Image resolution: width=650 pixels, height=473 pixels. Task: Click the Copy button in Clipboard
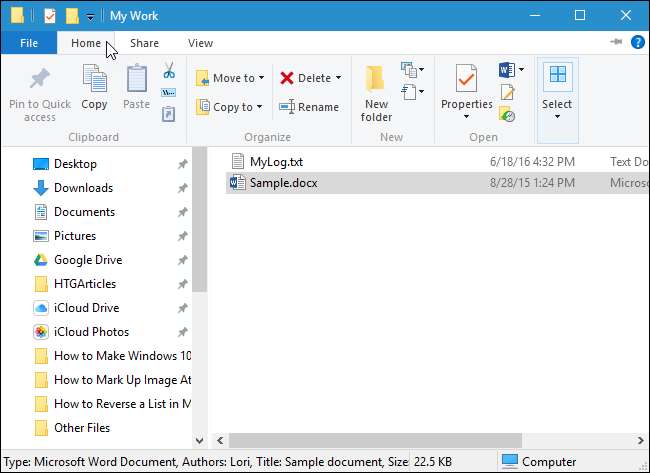point(94,87)
